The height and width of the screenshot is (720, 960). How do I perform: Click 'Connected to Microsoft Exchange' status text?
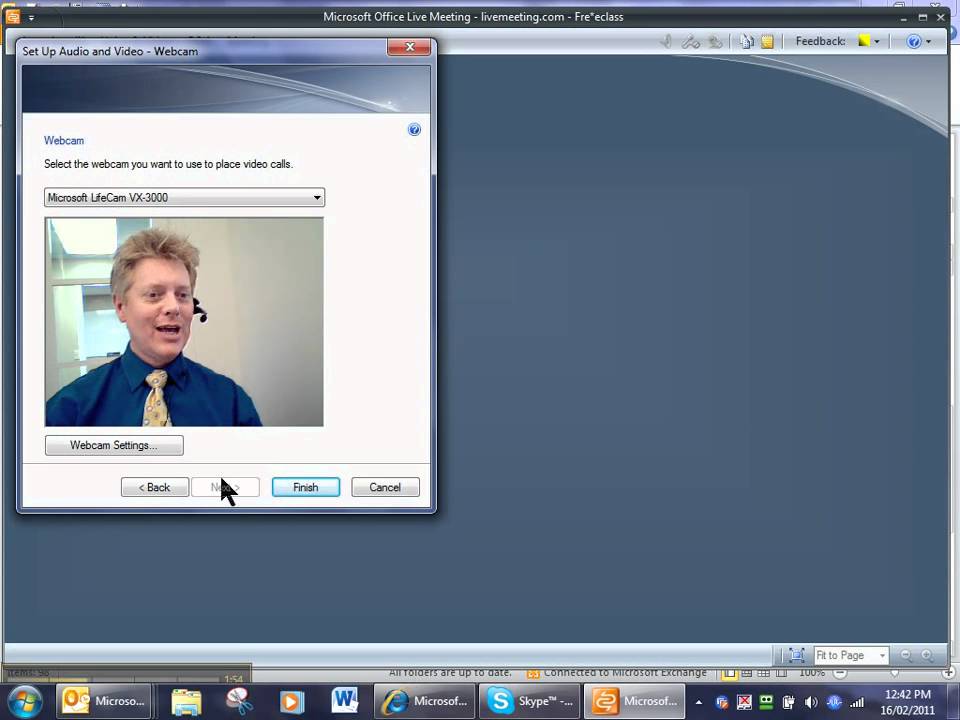[625, 672]
